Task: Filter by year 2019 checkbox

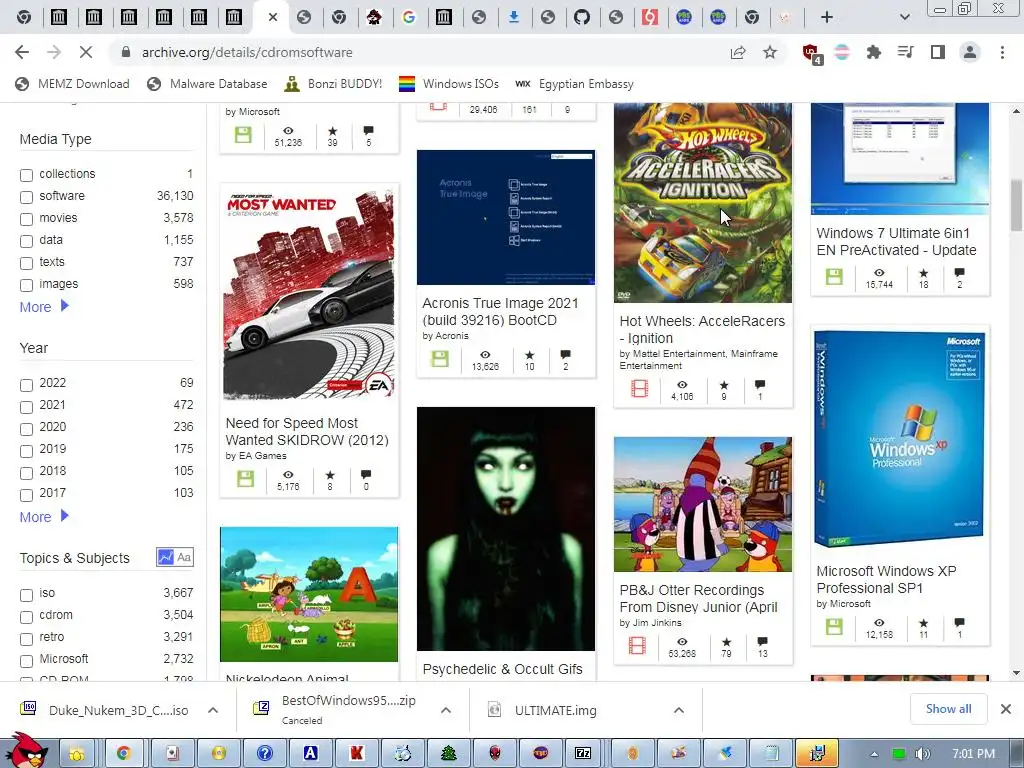Action: point(26,451)
